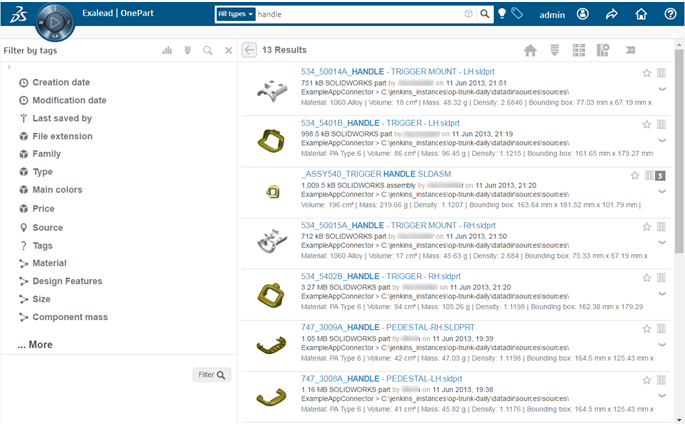Click the Filter button
The image size is (685, 424).
point(211,375)
